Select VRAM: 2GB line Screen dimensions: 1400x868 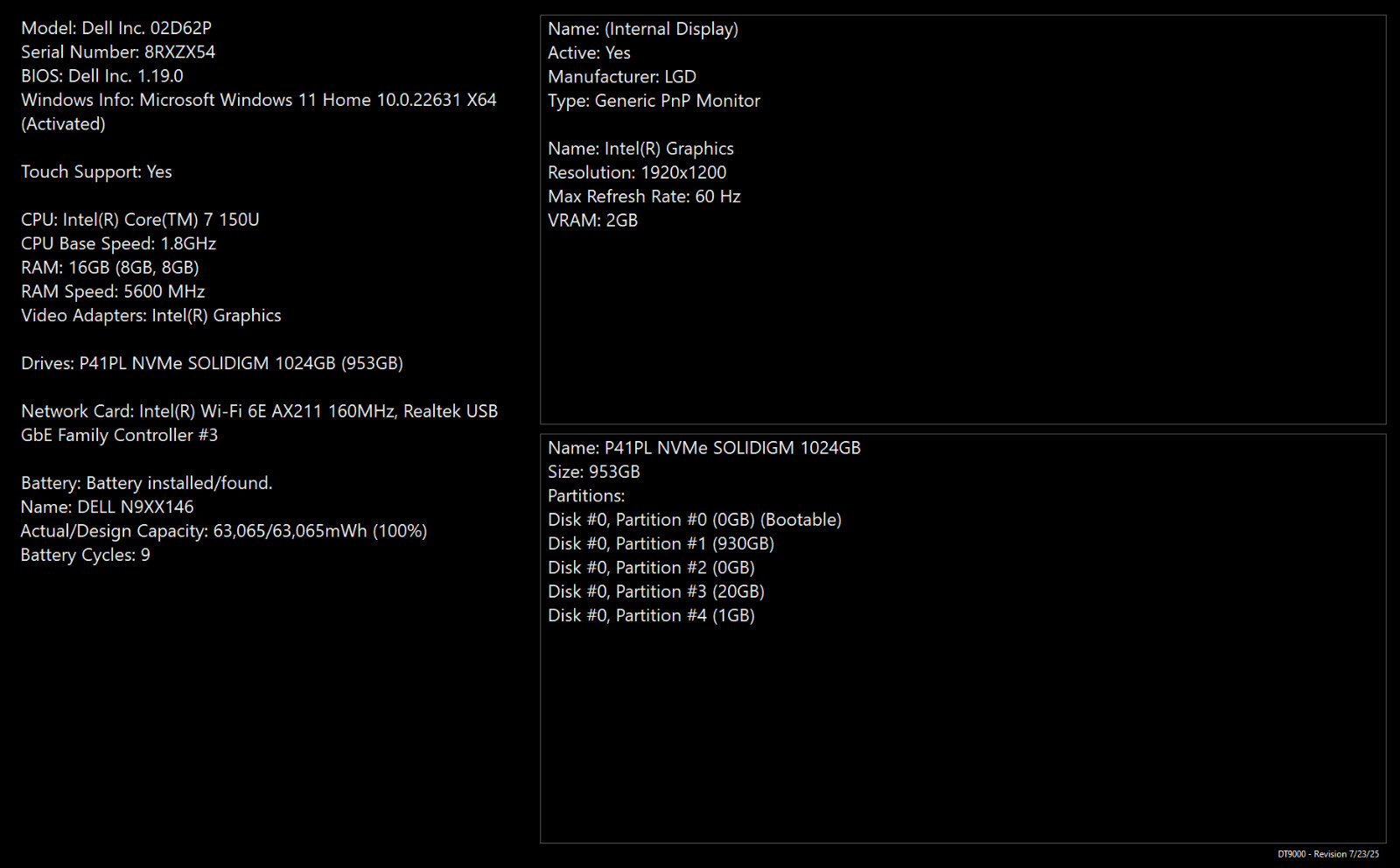592,220
